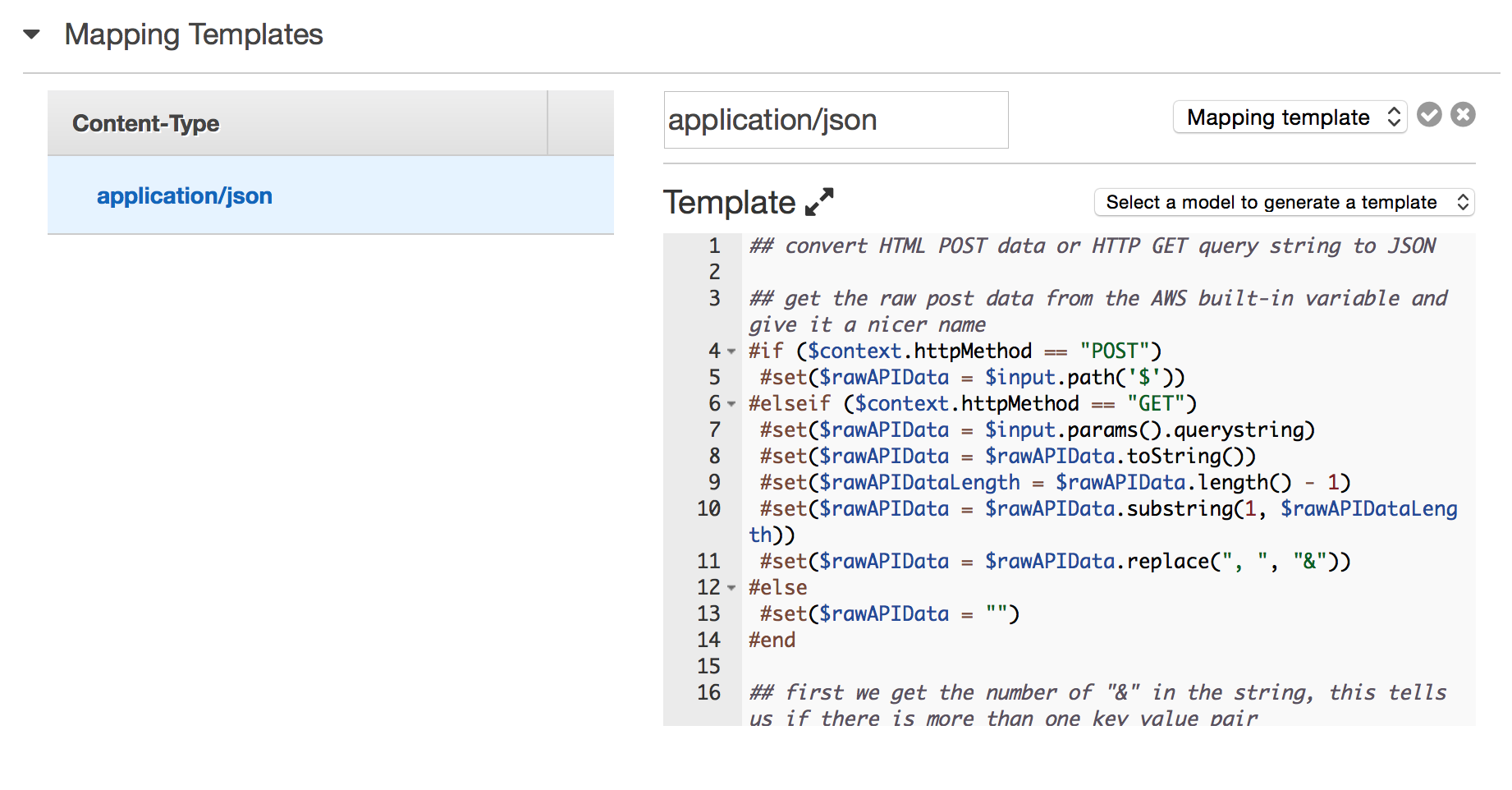Open the Mapping template type dropdown
Image resolution: width=1512 pixels, height=790 pixels.
[x=1289, y=117]
